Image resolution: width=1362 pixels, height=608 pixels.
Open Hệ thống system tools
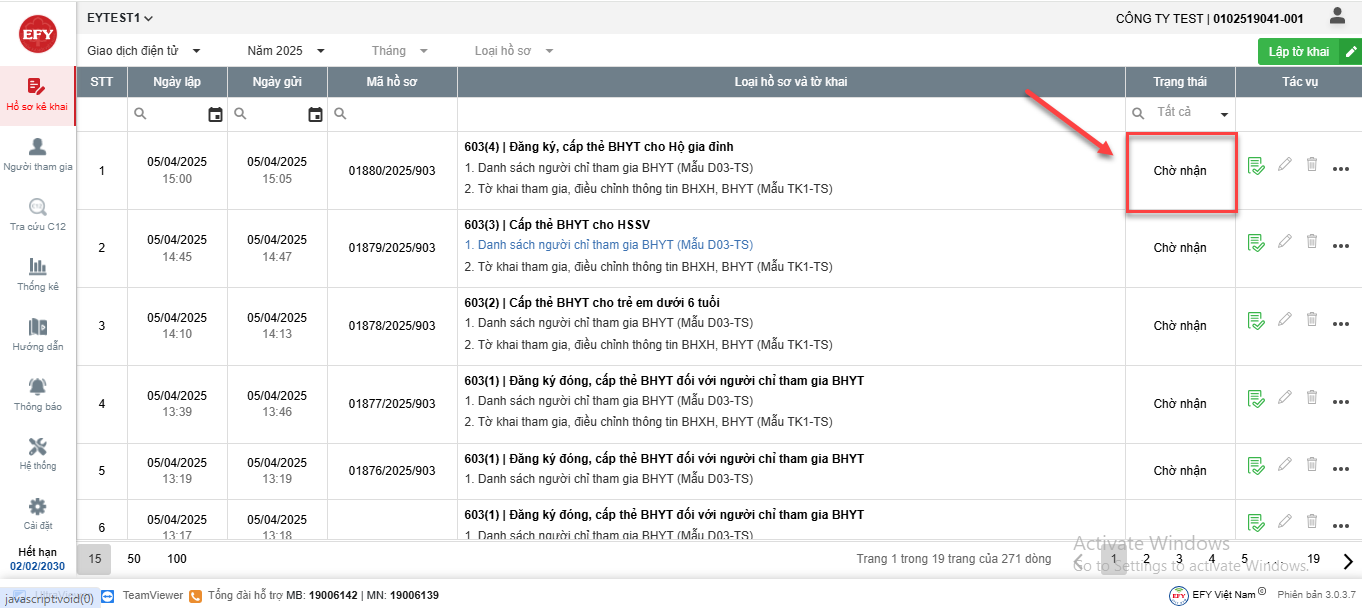pos(38,453)
